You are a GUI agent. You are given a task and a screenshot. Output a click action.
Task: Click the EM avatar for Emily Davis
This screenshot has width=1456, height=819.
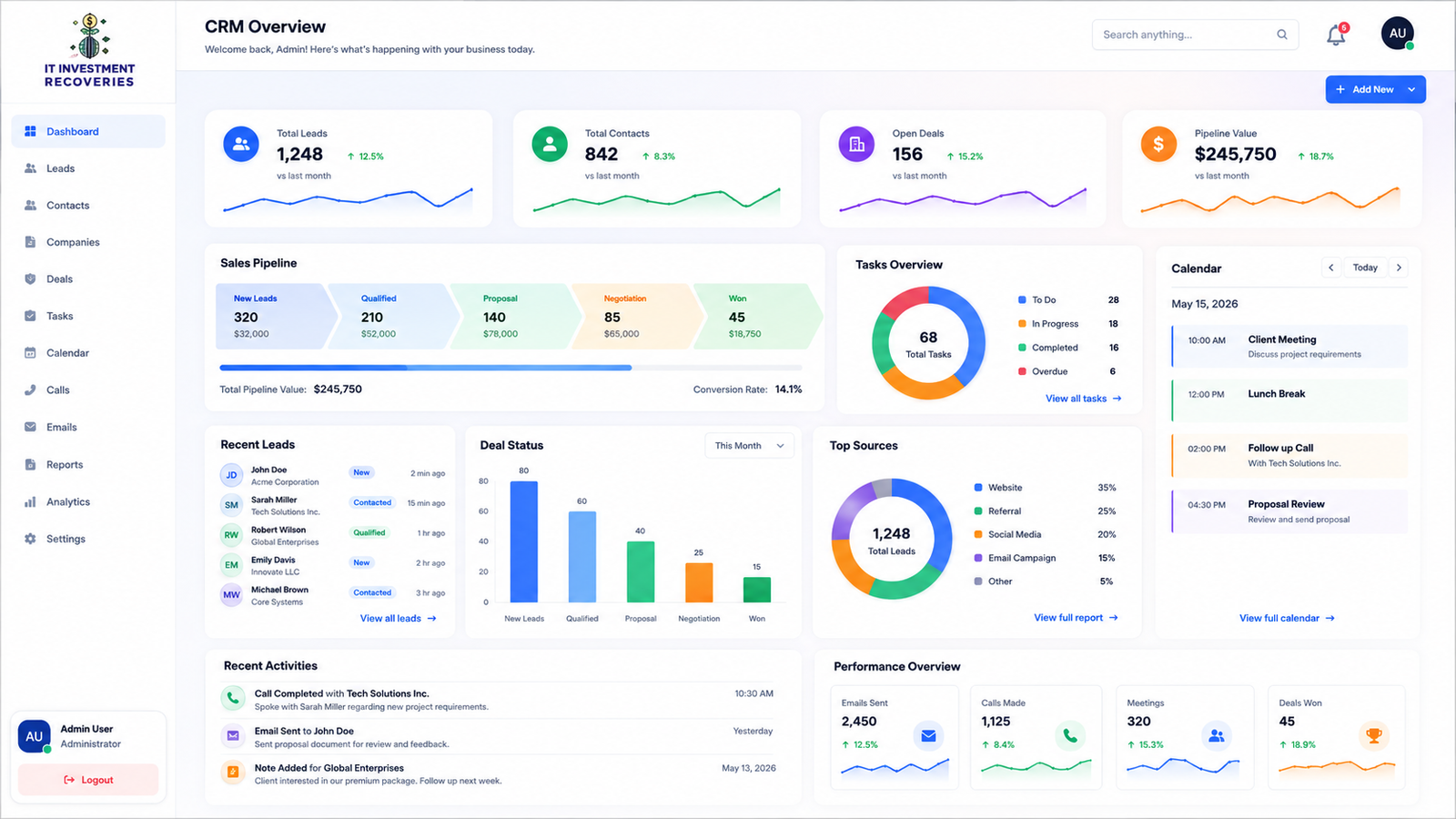click(231, 565)
